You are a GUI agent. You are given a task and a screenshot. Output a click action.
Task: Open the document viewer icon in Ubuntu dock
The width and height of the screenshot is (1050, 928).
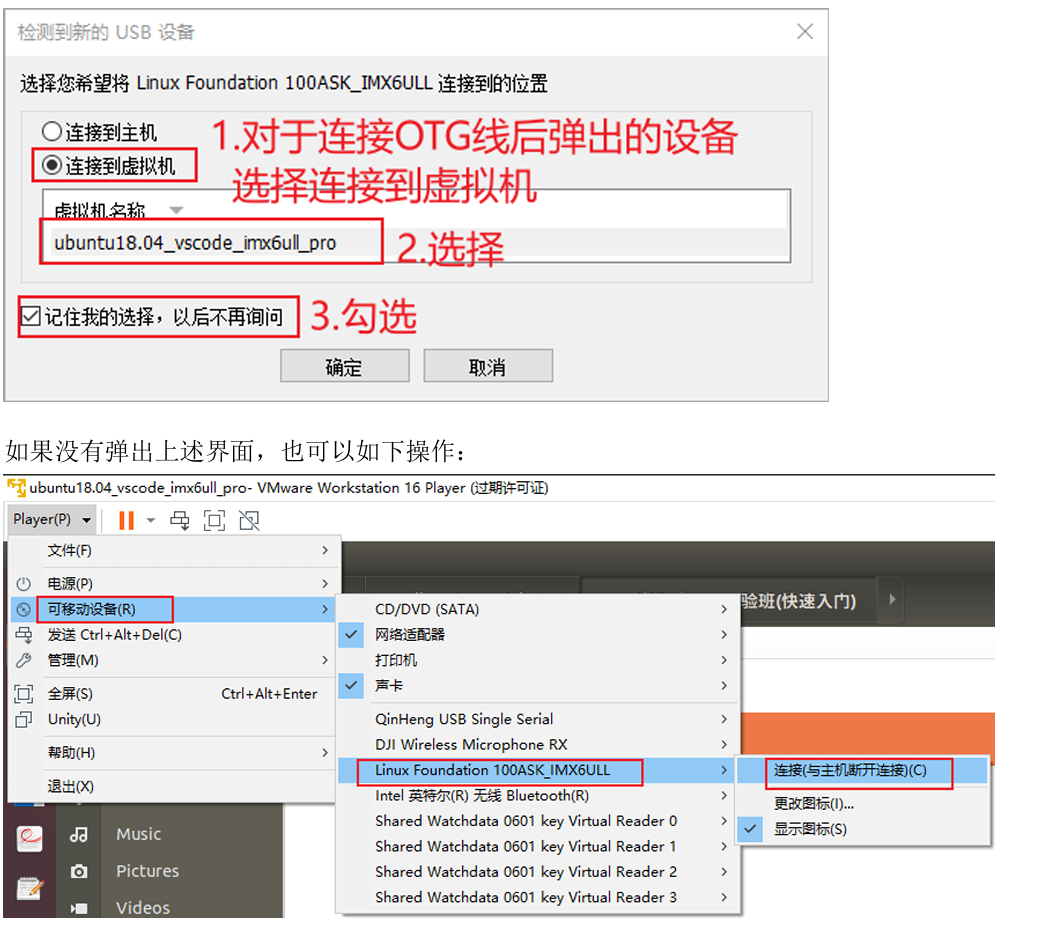click(x=30, y=839)
